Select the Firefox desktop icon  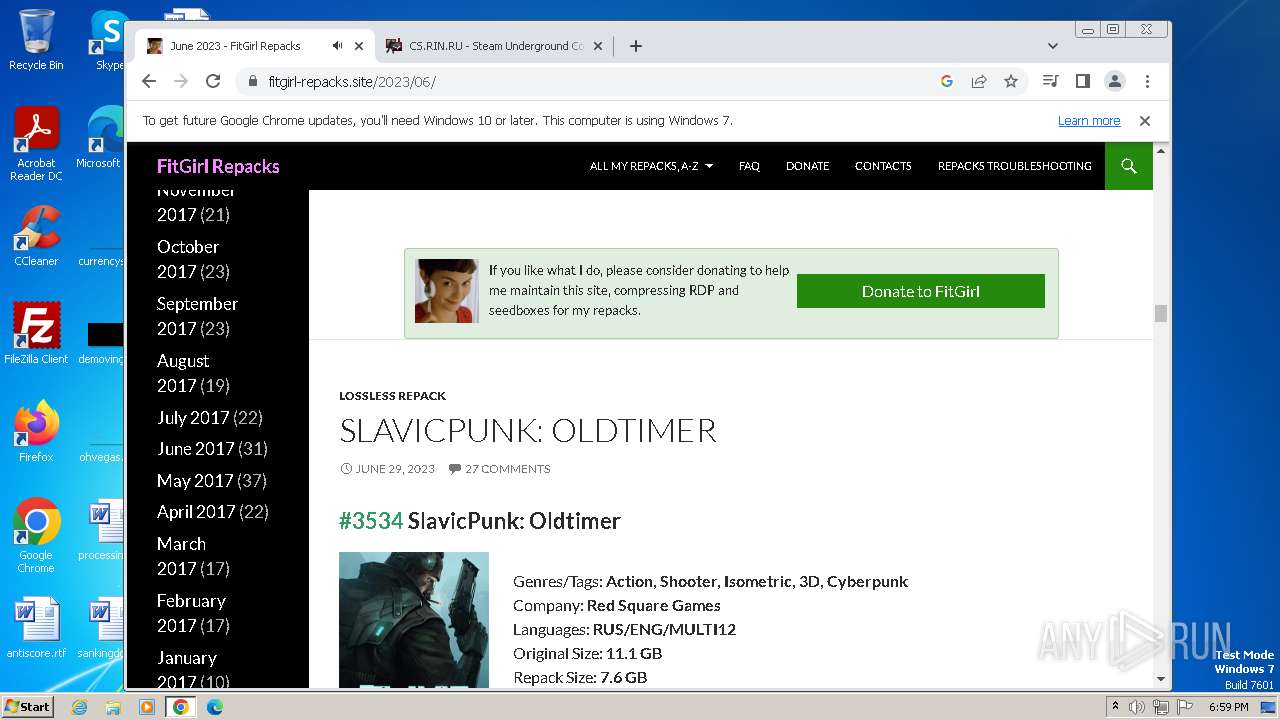point(36,431)
